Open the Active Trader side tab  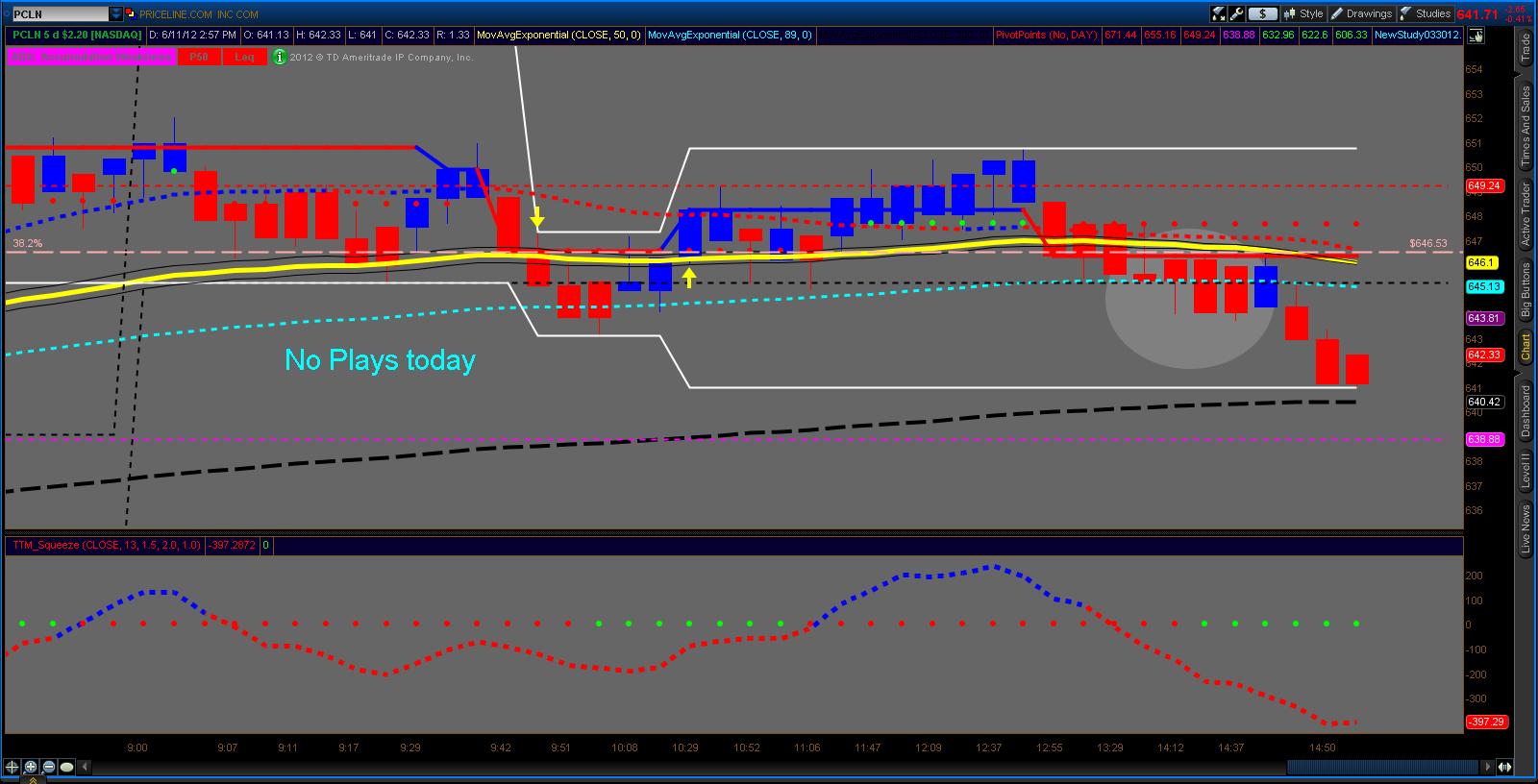1526,213
